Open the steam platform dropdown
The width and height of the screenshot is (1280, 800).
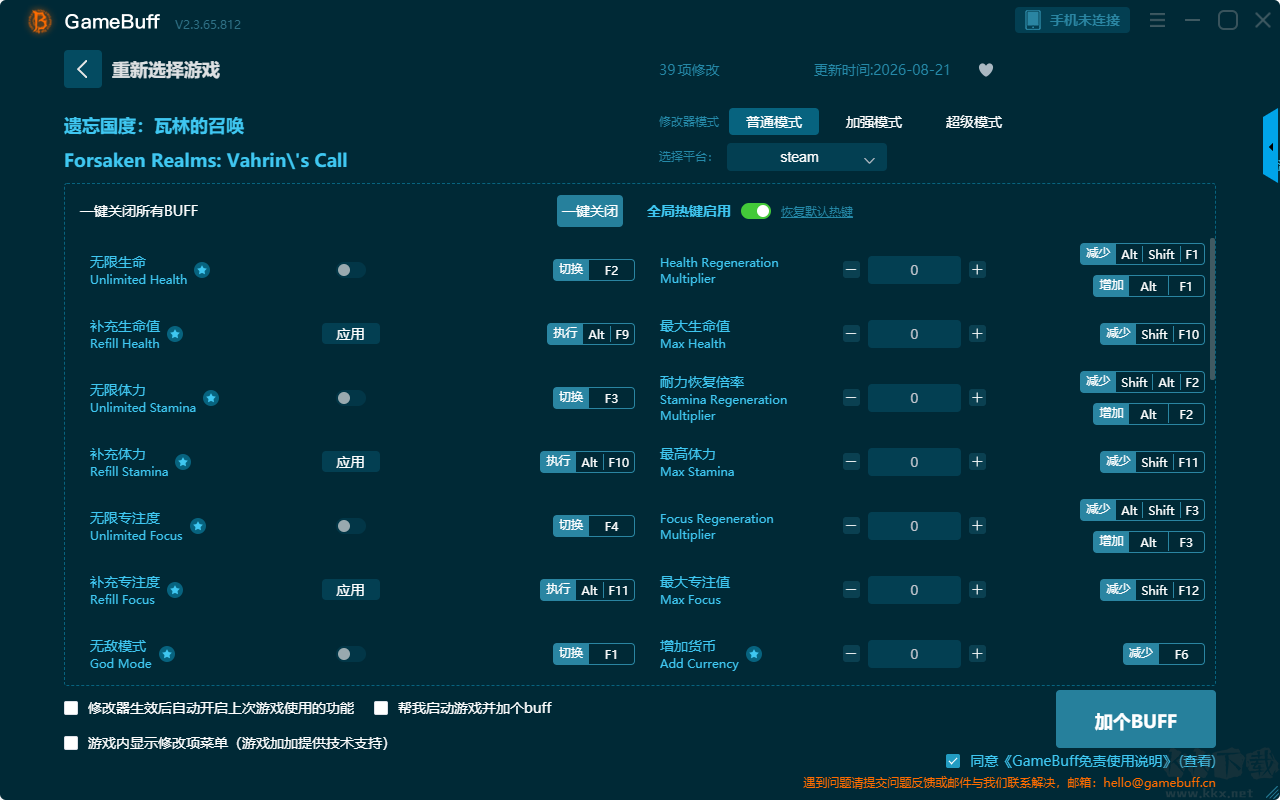[807, 157]
